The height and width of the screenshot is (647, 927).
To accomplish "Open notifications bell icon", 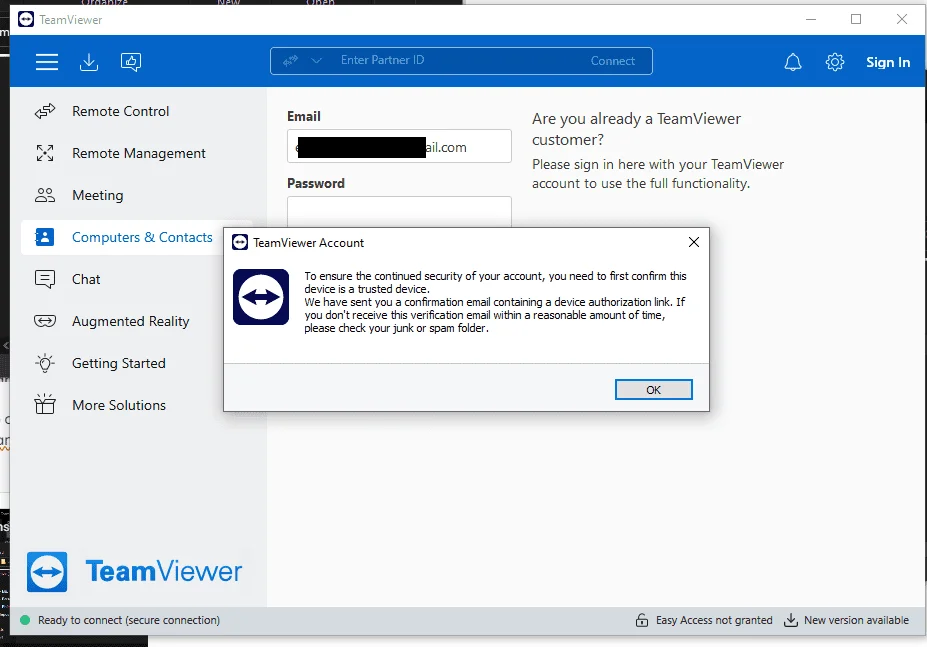I will pos(793,62).
